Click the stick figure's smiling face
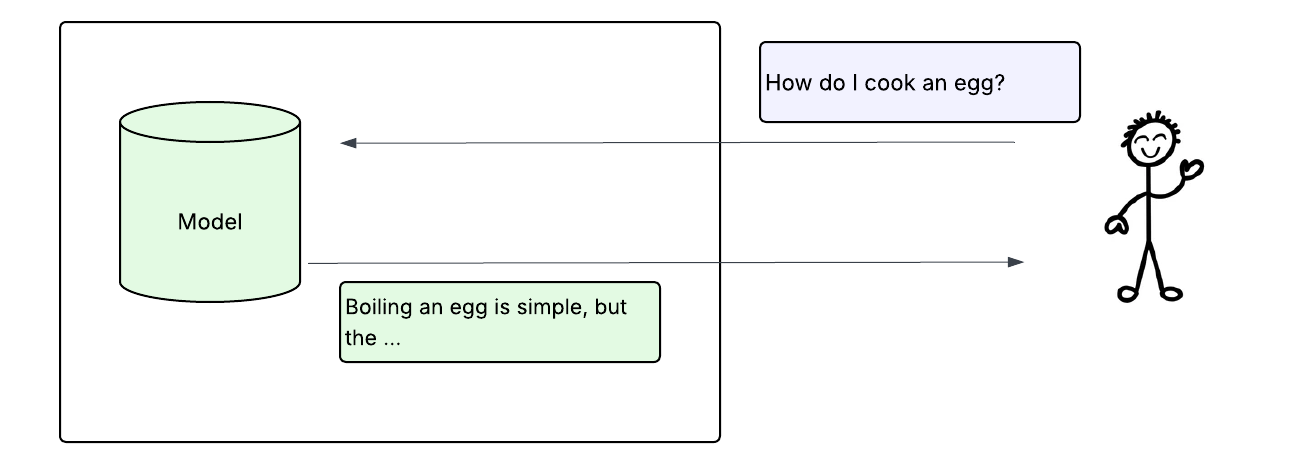Screen dimensions: 1289x464 [x=1150, y=145]
